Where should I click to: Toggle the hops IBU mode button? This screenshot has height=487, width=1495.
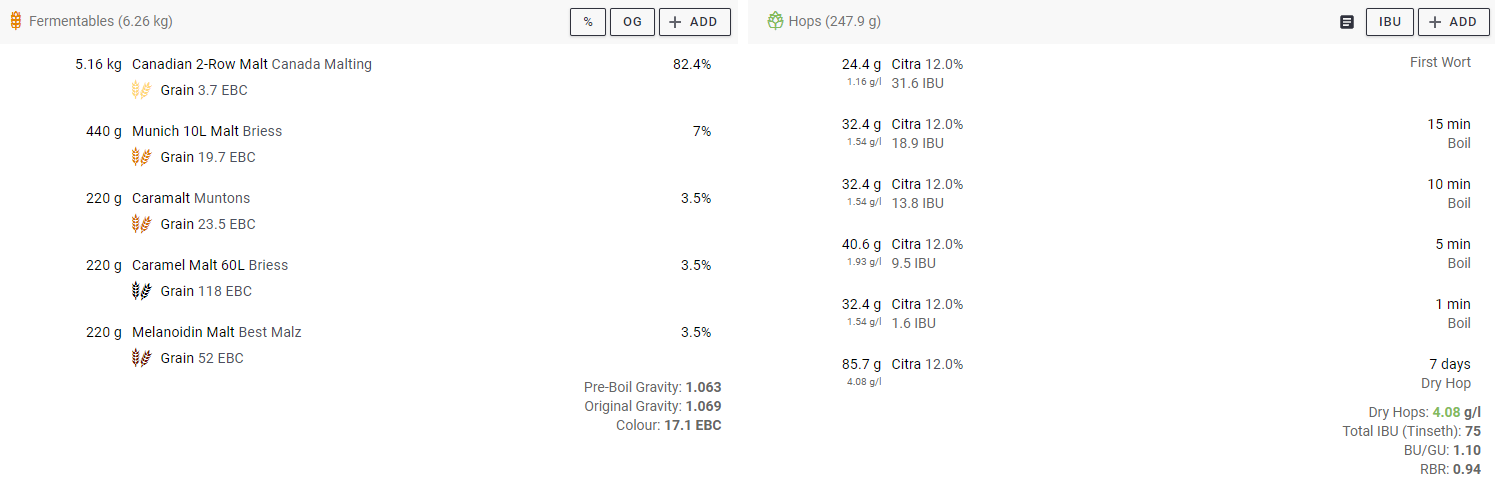1390,22
